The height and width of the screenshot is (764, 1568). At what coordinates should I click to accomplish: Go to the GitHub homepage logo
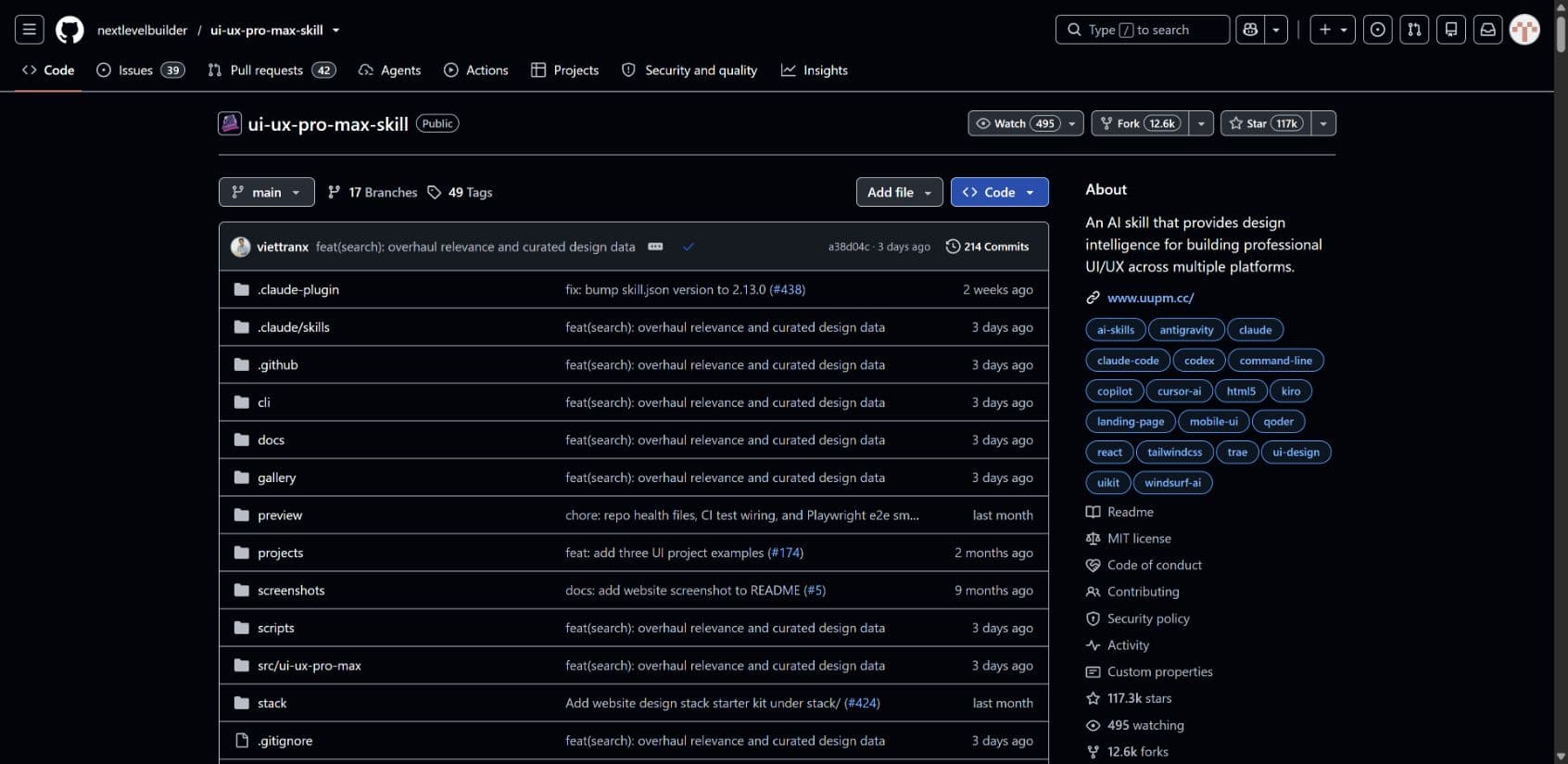click(70, 30)
